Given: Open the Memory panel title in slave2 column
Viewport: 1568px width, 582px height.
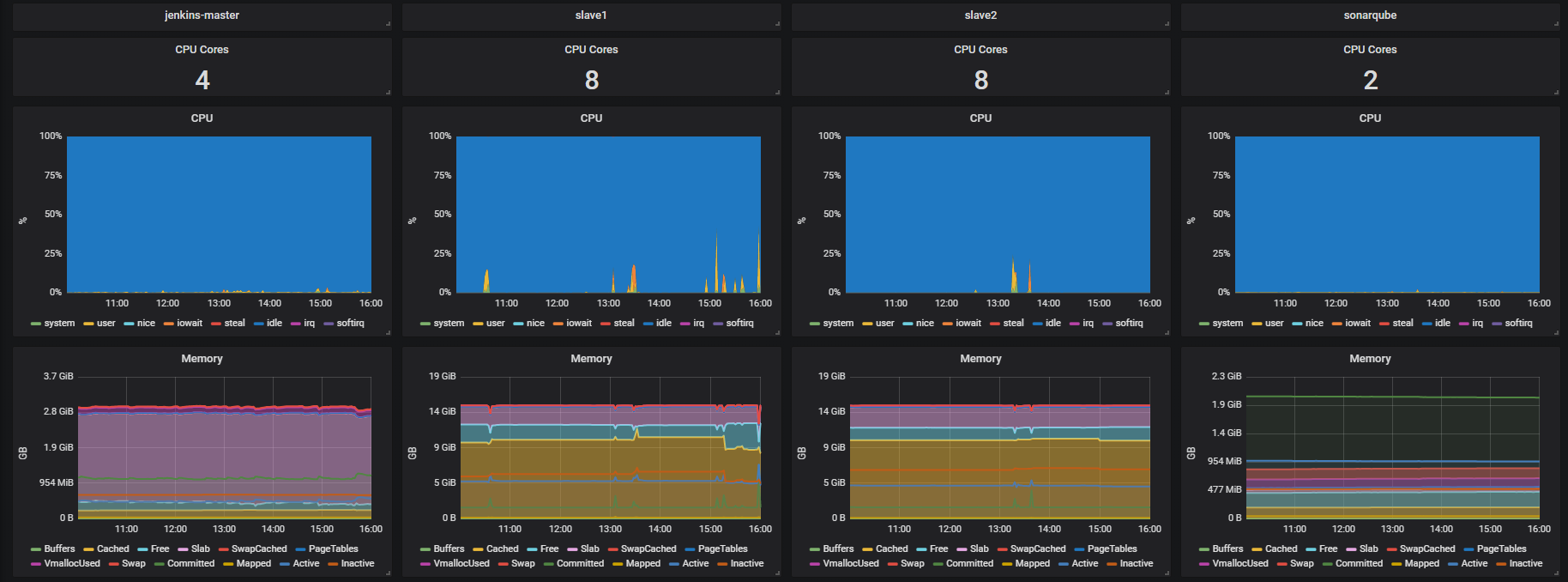Looking at the screenshot, I should click(980, 359).
